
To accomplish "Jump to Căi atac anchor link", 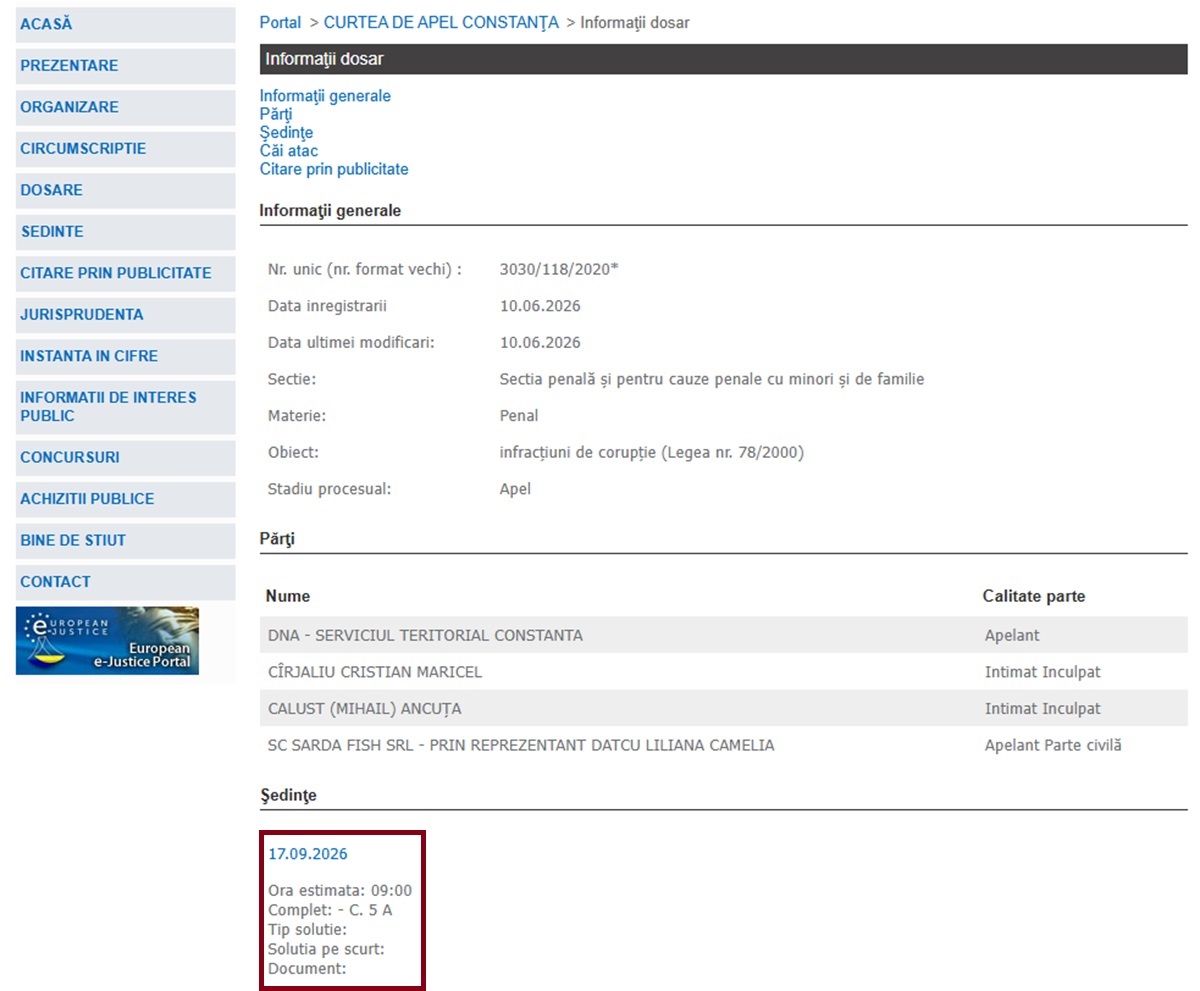I will point(289,151).
